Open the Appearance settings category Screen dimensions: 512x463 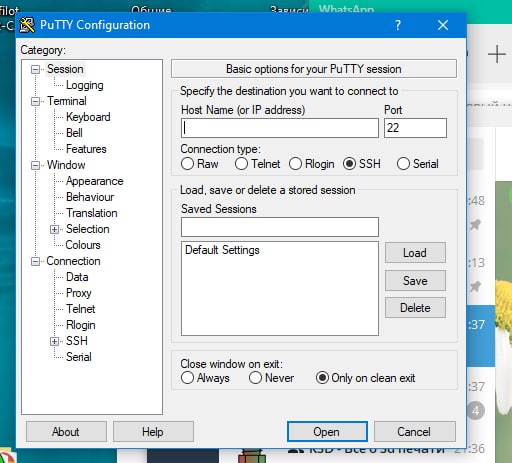click(x=95, y=181)
